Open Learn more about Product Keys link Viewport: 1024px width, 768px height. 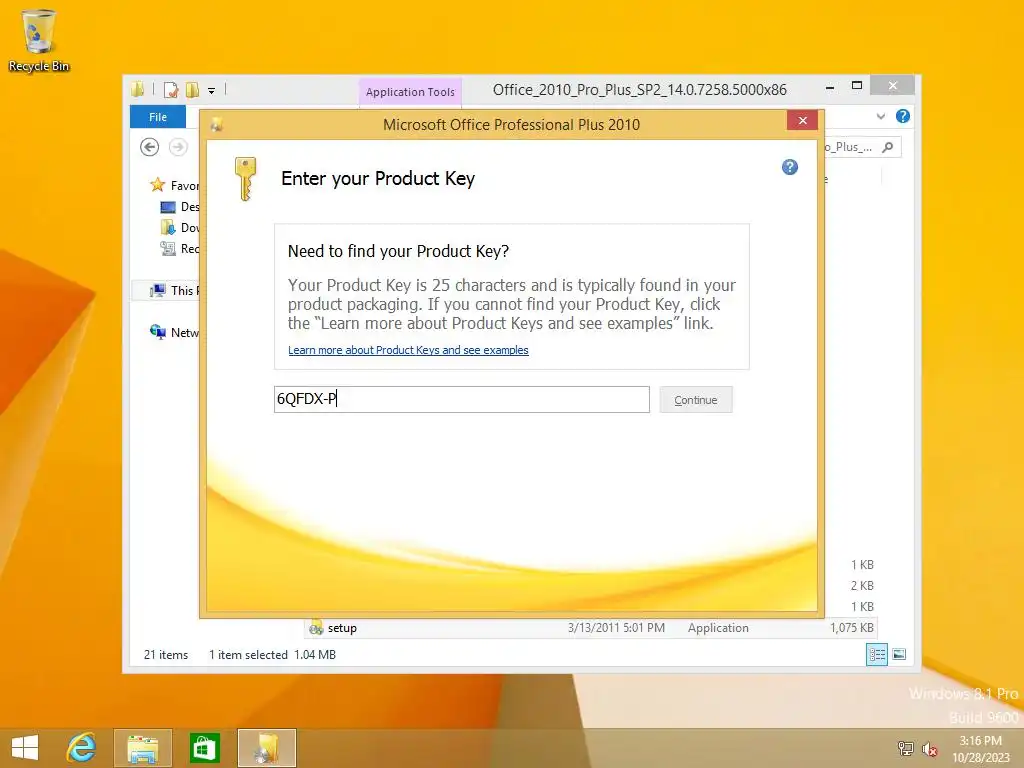click(x=408, y=350)
